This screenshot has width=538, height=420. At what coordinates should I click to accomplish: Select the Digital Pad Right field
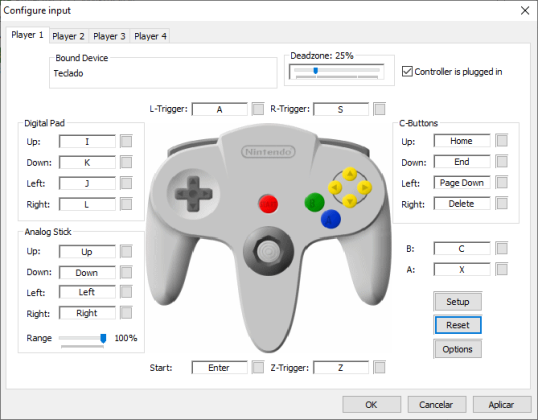[x=87, y=205]
